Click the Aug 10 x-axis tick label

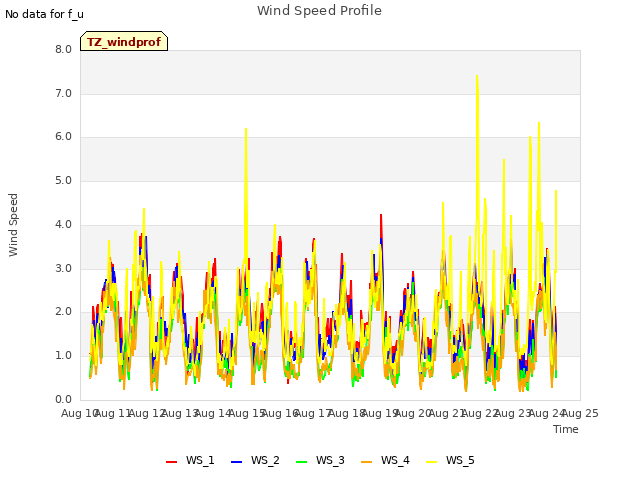click(x=80, y=413)
